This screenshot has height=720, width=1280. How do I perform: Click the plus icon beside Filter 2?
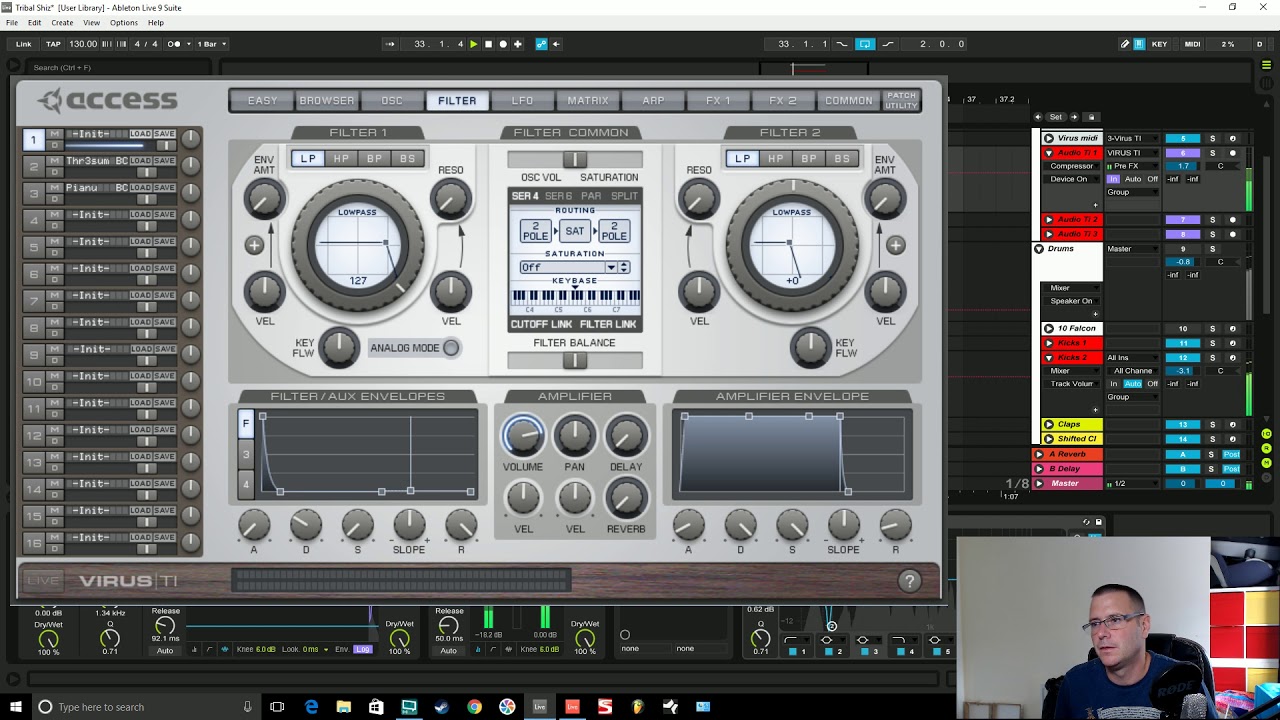tap(895, 245)
